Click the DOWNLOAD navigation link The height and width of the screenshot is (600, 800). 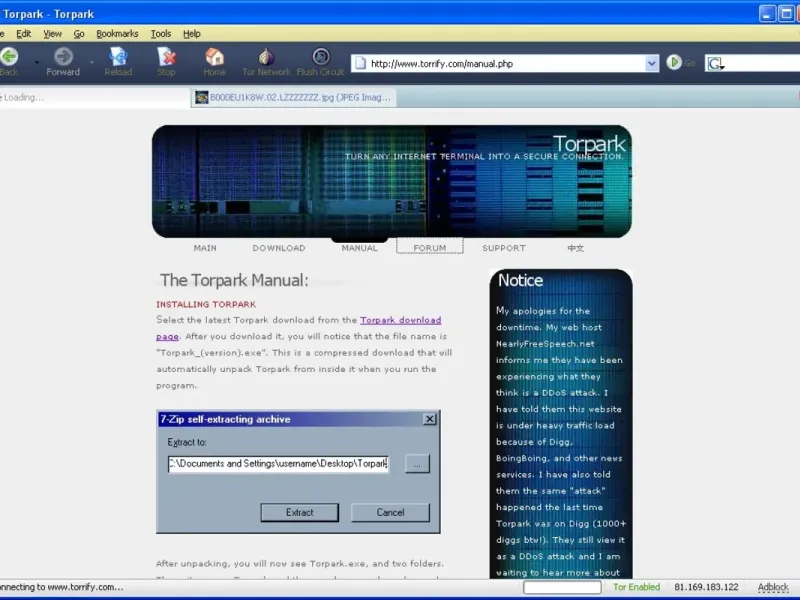pyautogui.click(x=279, y=248)
